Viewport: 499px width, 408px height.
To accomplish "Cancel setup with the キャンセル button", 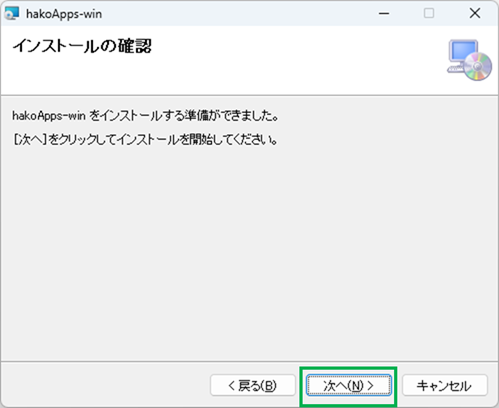I will (x=445, y=386).
